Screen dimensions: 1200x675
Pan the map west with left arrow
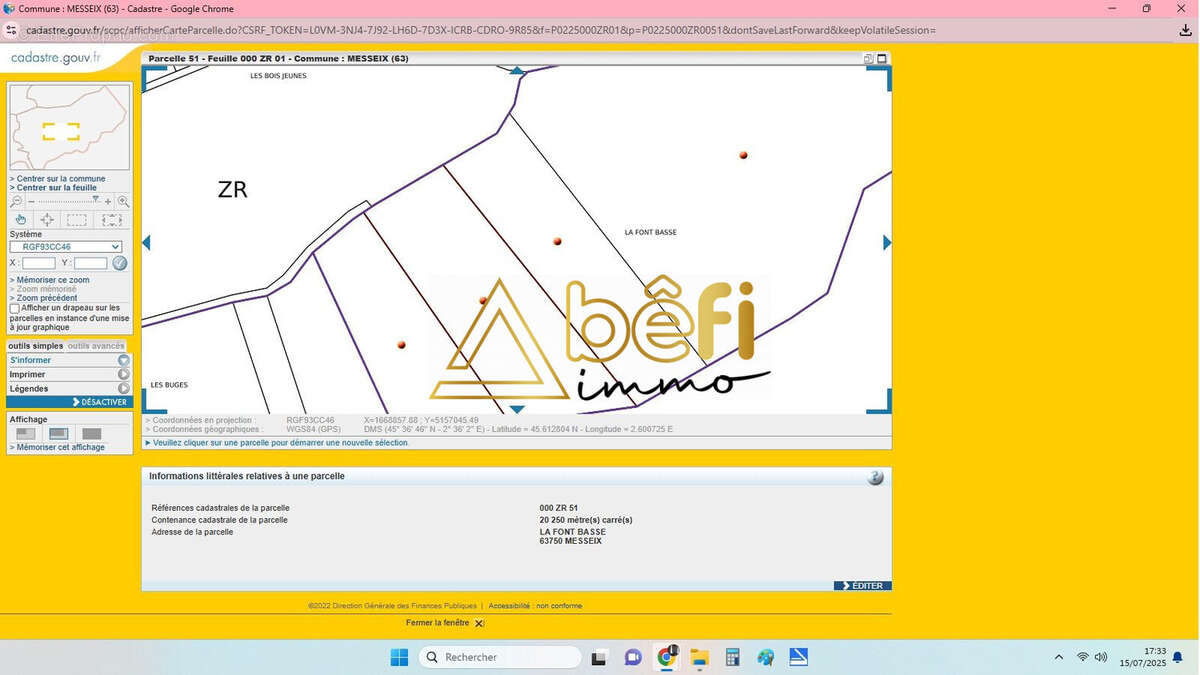coord(146,242)
